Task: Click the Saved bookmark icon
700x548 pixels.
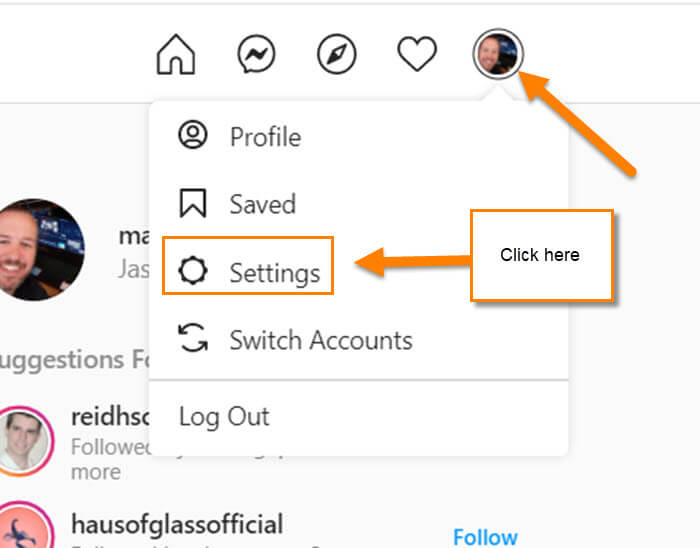Action: pyautogui.click(x=193, y=203)
